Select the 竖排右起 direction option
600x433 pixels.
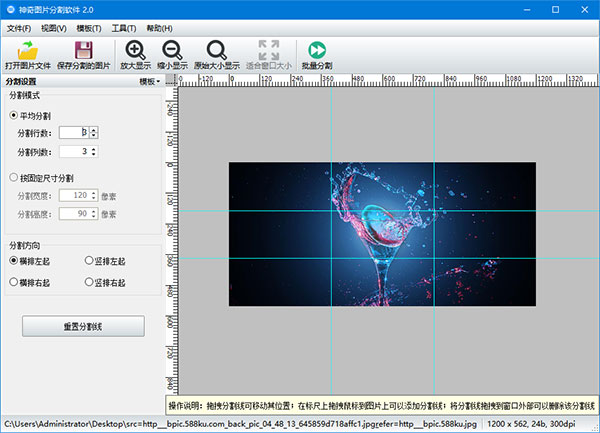point(89,283)
